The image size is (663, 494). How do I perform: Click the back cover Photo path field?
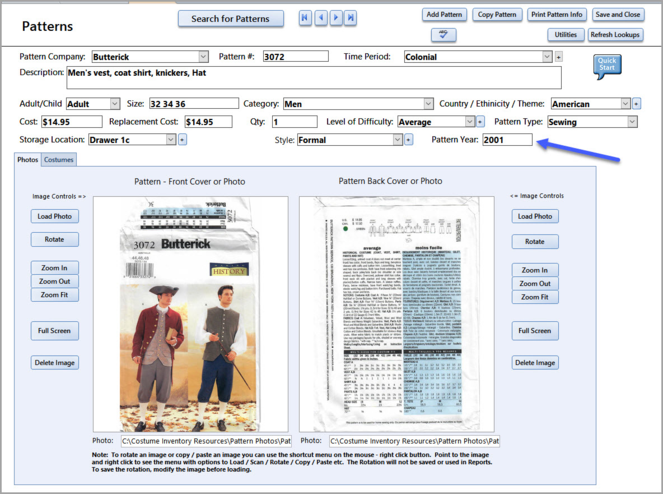pos(414,441)
